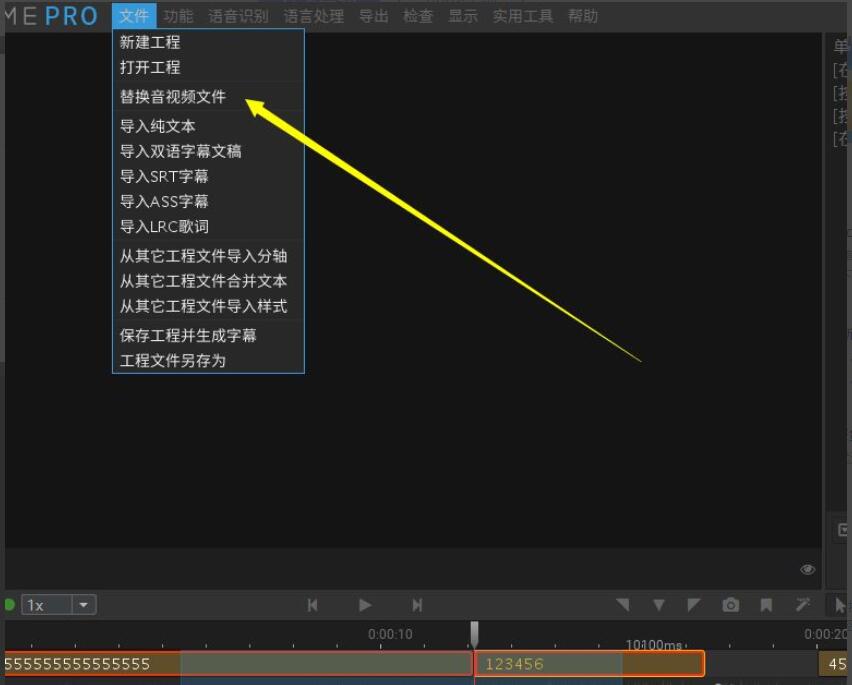Select 工程文件另存为 entry
852x685 pixels.
tap(208, 360)
